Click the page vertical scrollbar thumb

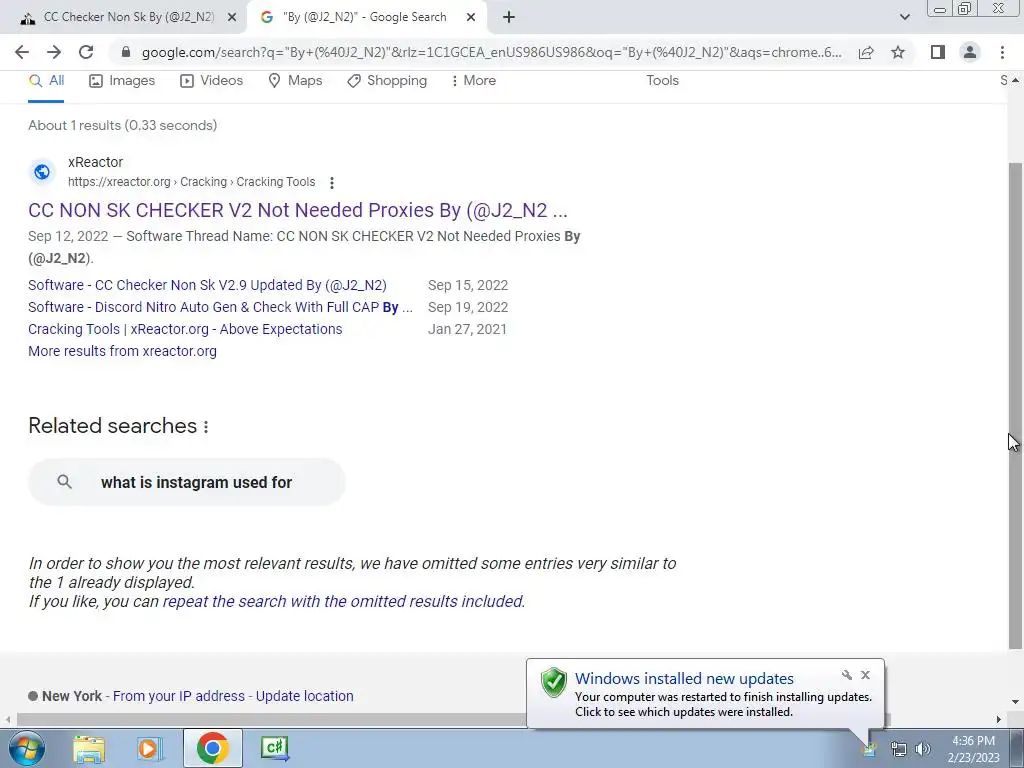[x=1015, y=405]
